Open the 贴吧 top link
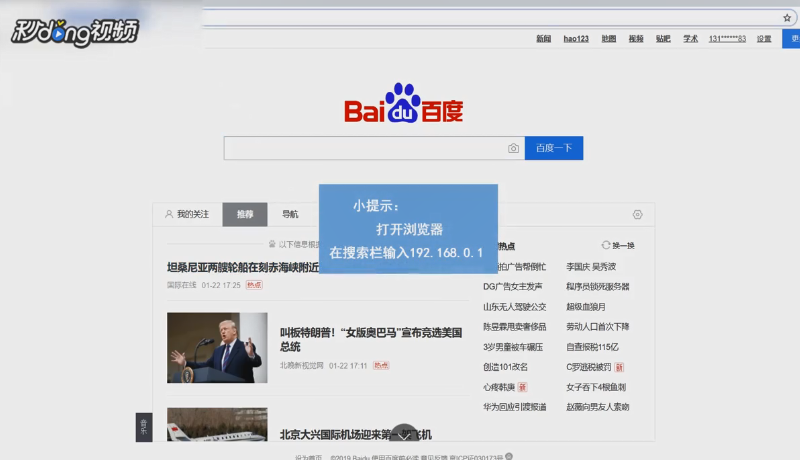Image resolution: width=800 pixels, height=460 pixels. tap(663, 39)
